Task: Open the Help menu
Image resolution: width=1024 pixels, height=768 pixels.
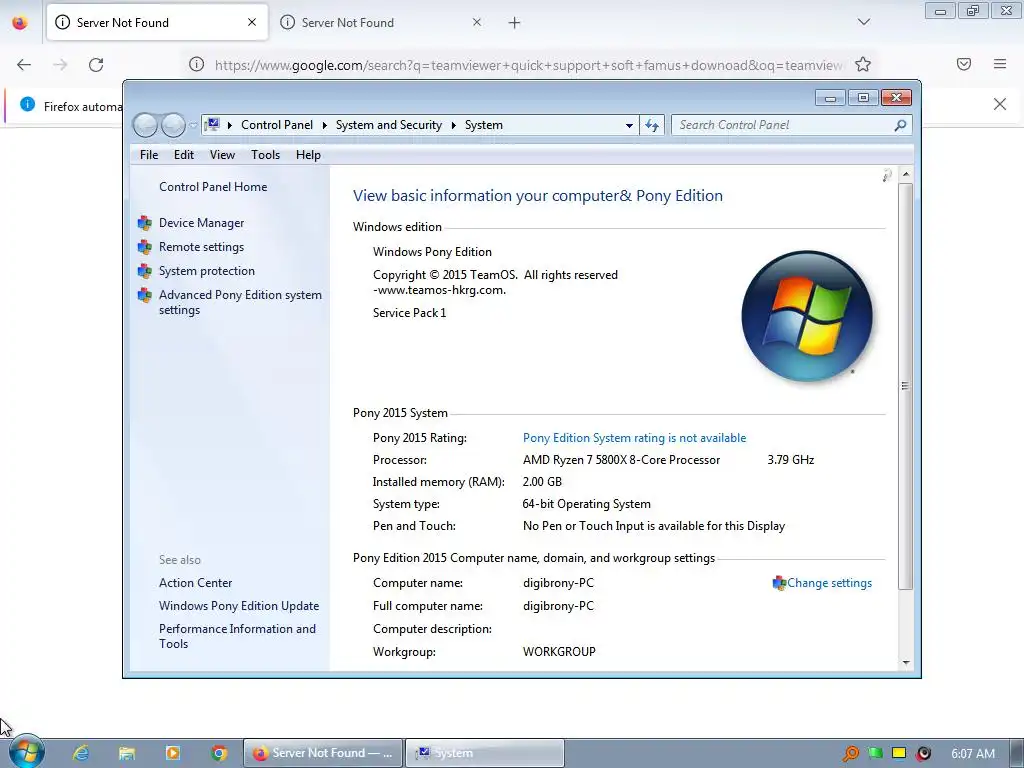Action: pyautogui.click(x=308, y=155)
